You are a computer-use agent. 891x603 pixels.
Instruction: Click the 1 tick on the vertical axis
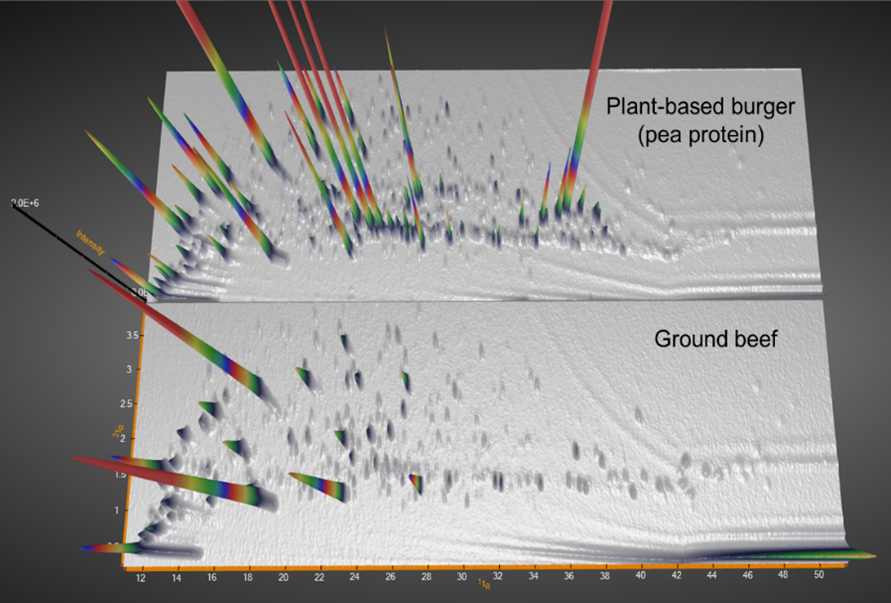click(x=117, y=510)
